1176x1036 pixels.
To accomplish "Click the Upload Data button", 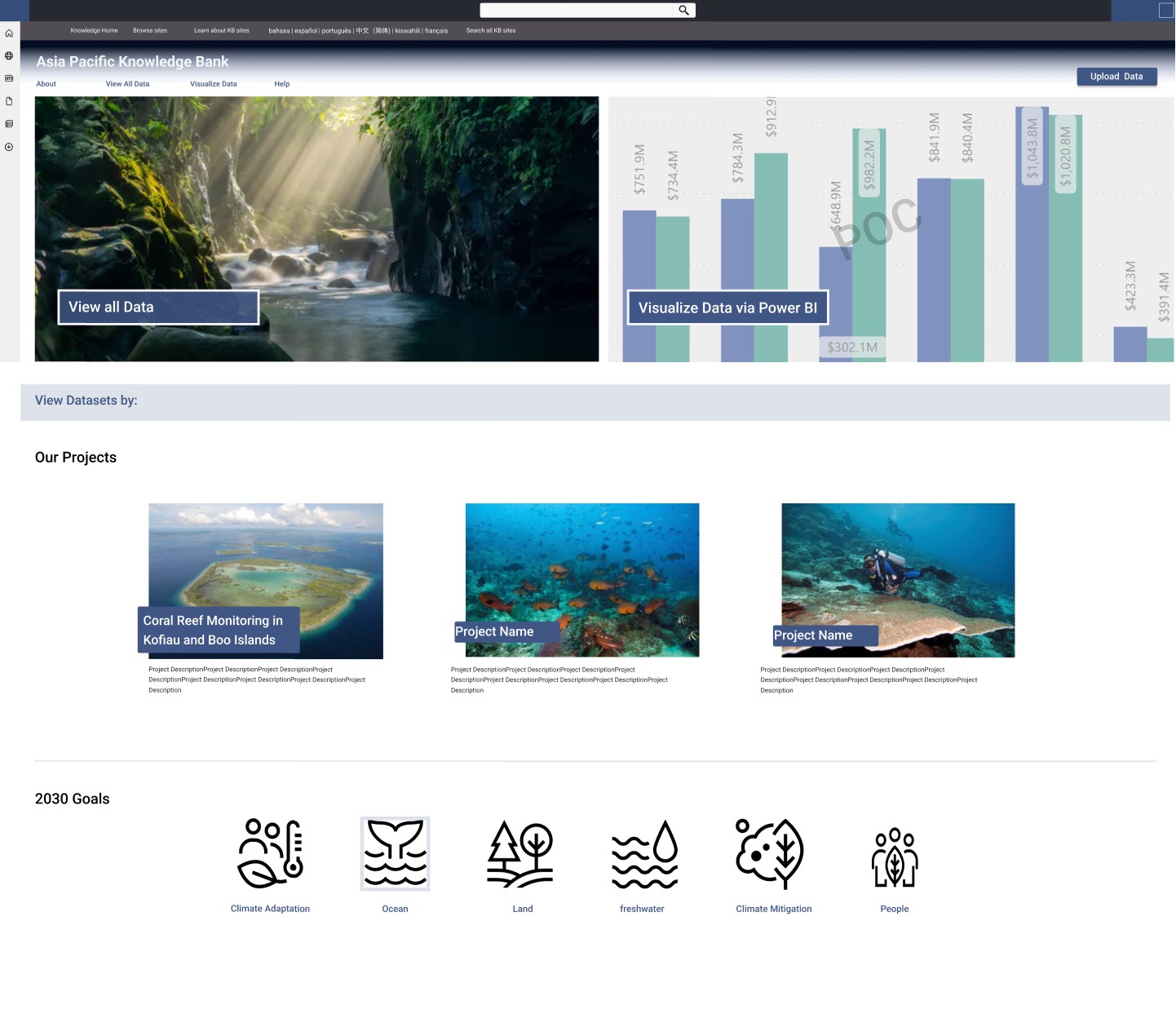I will (1116, 76).
